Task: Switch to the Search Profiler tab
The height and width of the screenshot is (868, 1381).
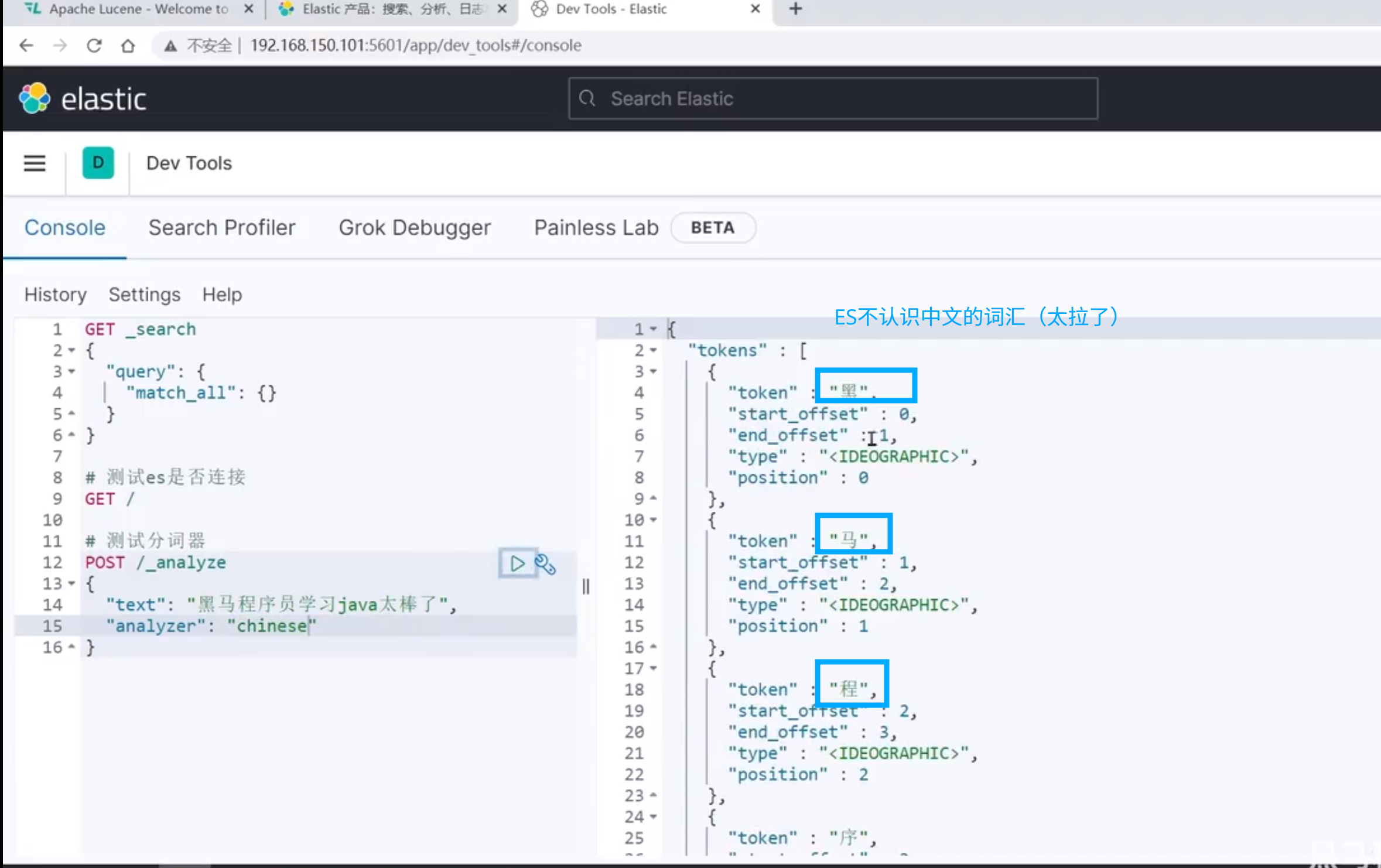Action: (x=223, y=228)
